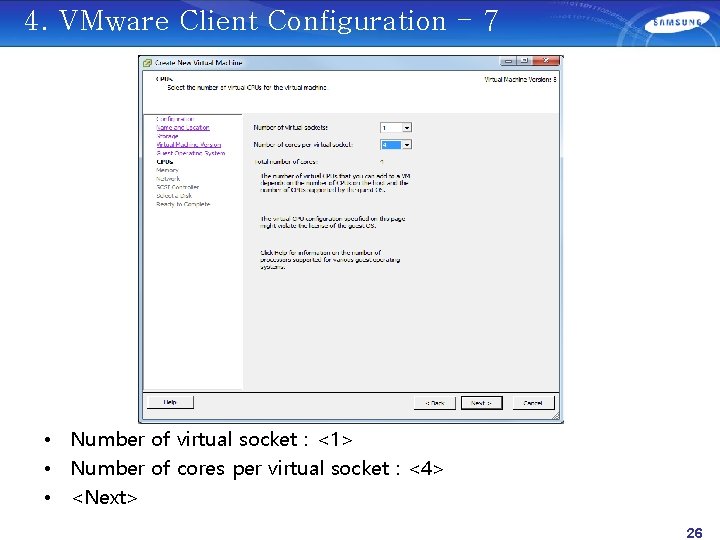
Task: Click the Create New Virtual Machine title icon
Action: click(147, 63)
